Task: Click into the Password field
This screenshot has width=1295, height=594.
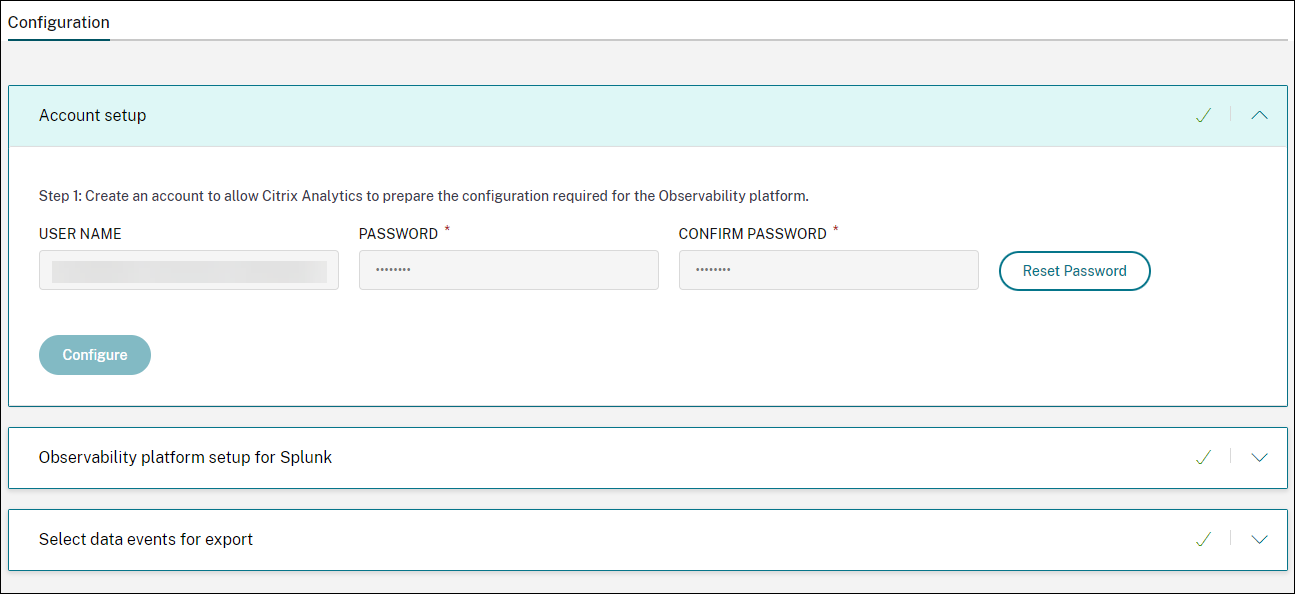Action: pyautogui.click(x=508, y=270)
